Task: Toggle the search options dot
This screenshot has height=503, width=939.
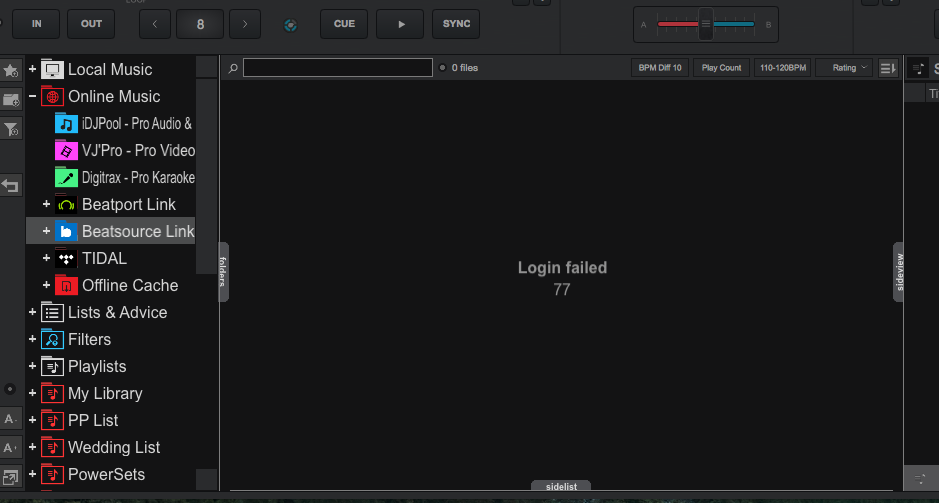Action: [x=443, y=68]
